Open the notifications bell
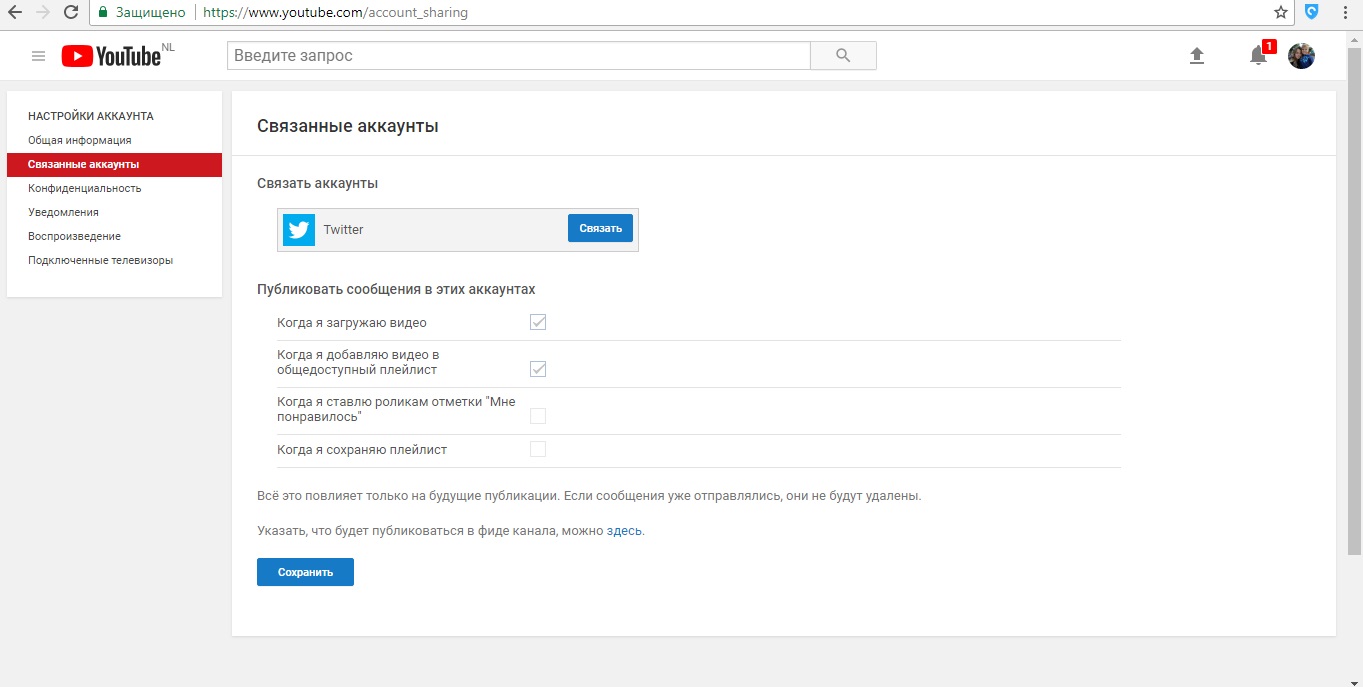Viewport: 1363px width, 687px height. click(1258, 56)
